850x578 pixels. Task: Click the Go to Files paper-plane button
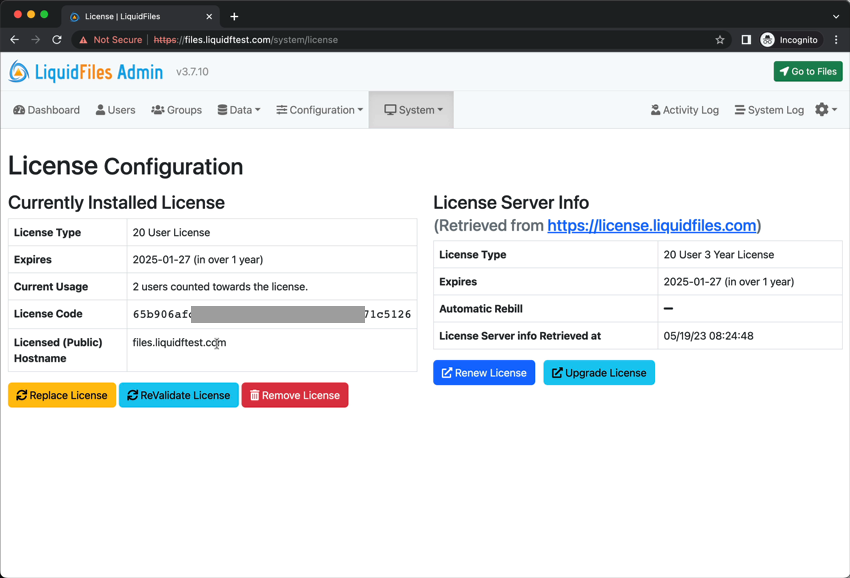point(808,71)
